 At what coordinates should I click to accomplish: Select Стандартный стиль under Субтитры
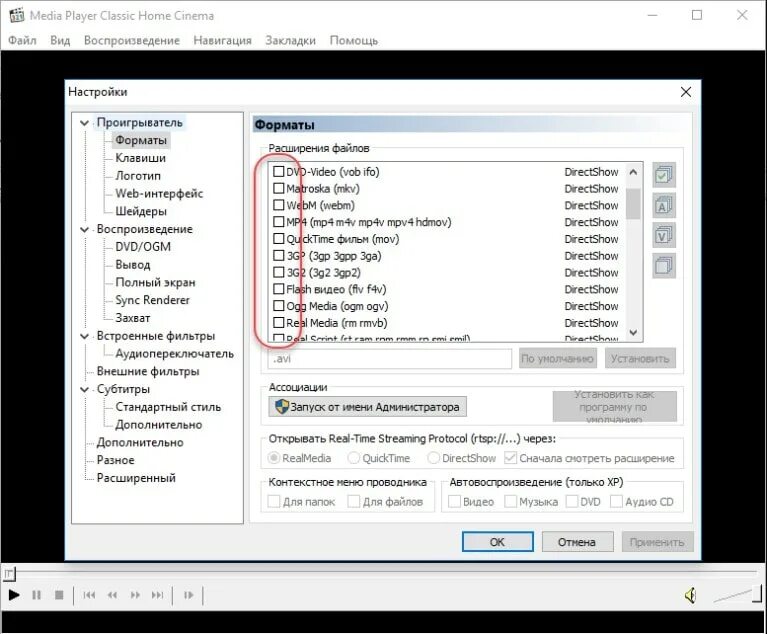(x=168, y=407)
